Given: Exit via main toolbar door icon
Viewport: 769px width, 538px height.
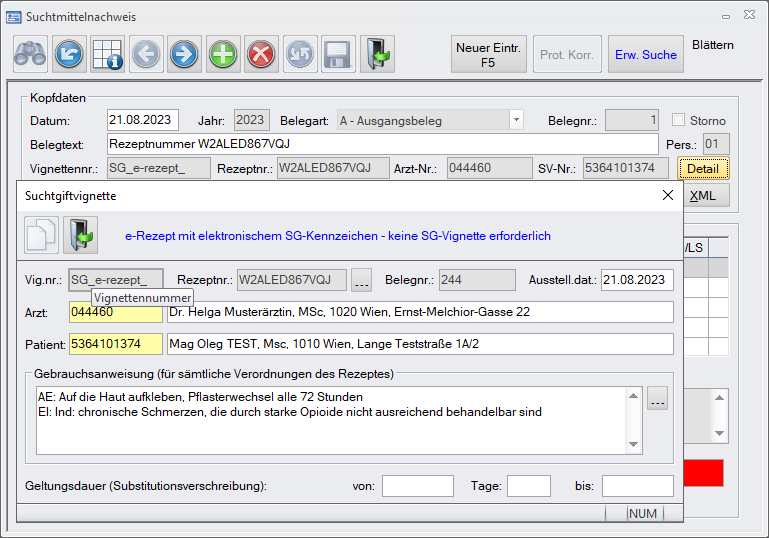Looking at the screenshot, I should click(x=376, y=54).
